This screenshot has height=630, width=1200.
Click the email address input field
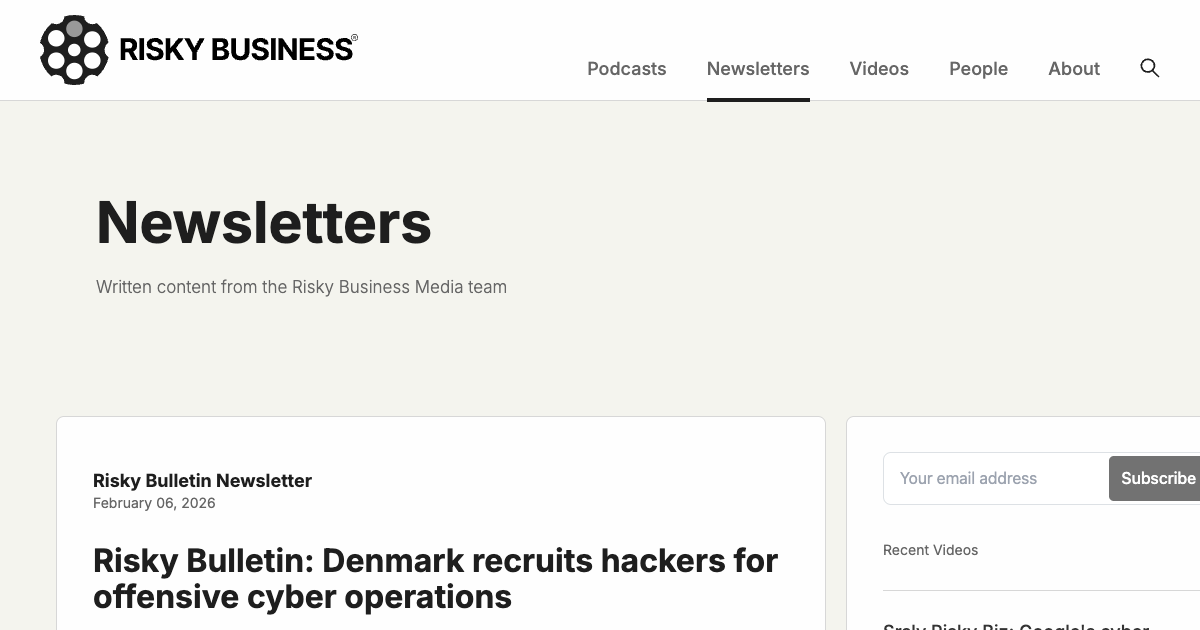[x=985, y=478]
